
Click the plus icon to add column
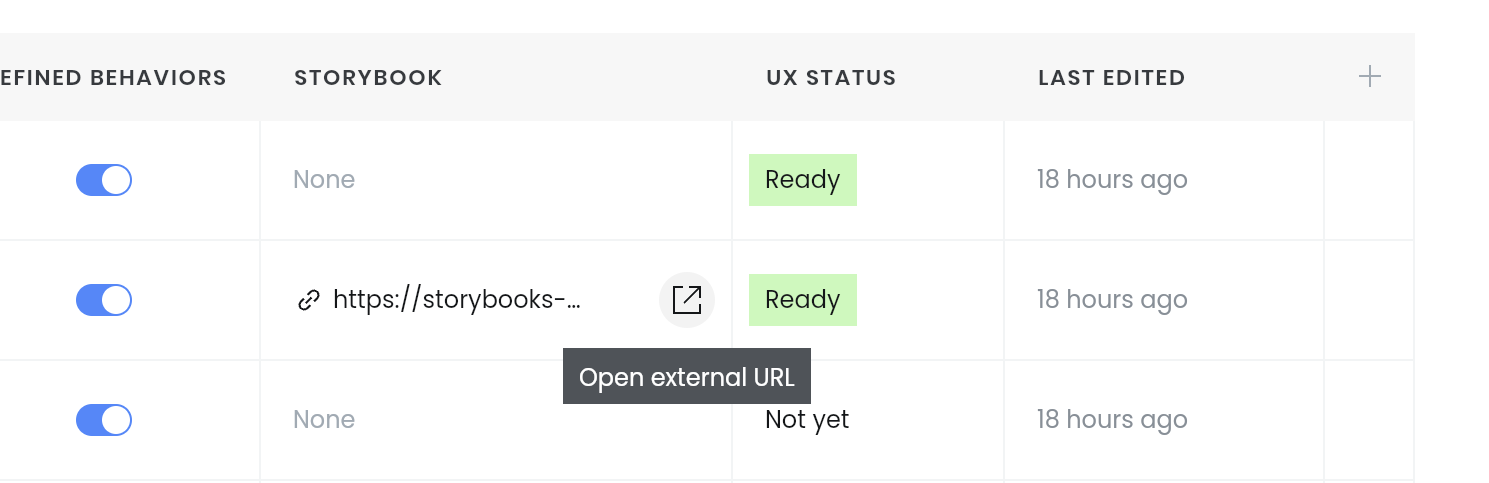tap(1370, 76)
